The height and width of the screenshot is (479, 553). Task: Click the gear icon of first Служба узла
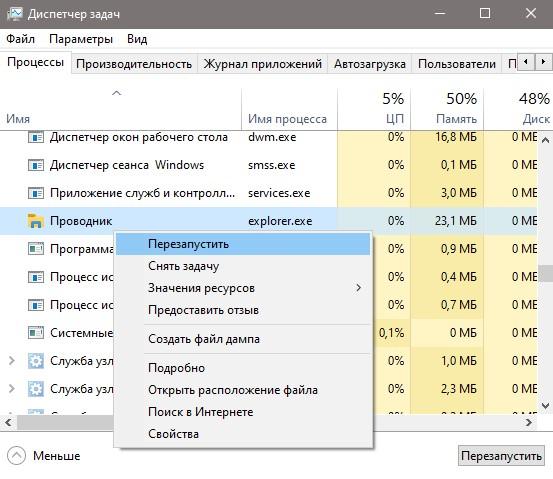click(x=36, y=361)
